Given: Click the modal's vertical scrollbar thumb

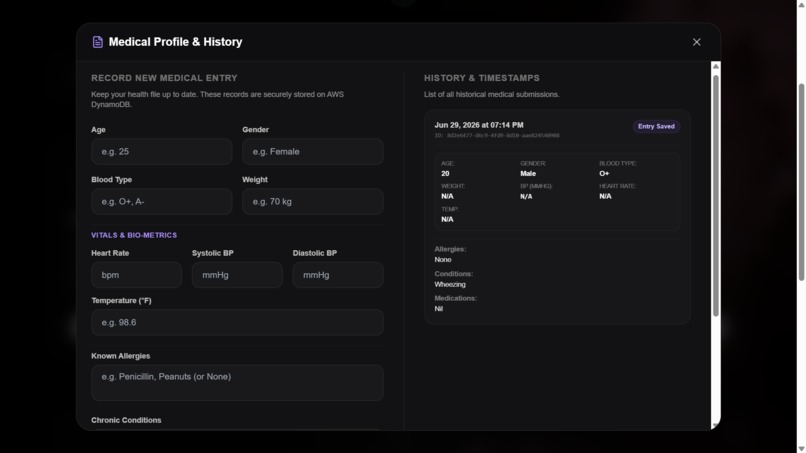Looking at the screenshot, I should tap(716, 196).
